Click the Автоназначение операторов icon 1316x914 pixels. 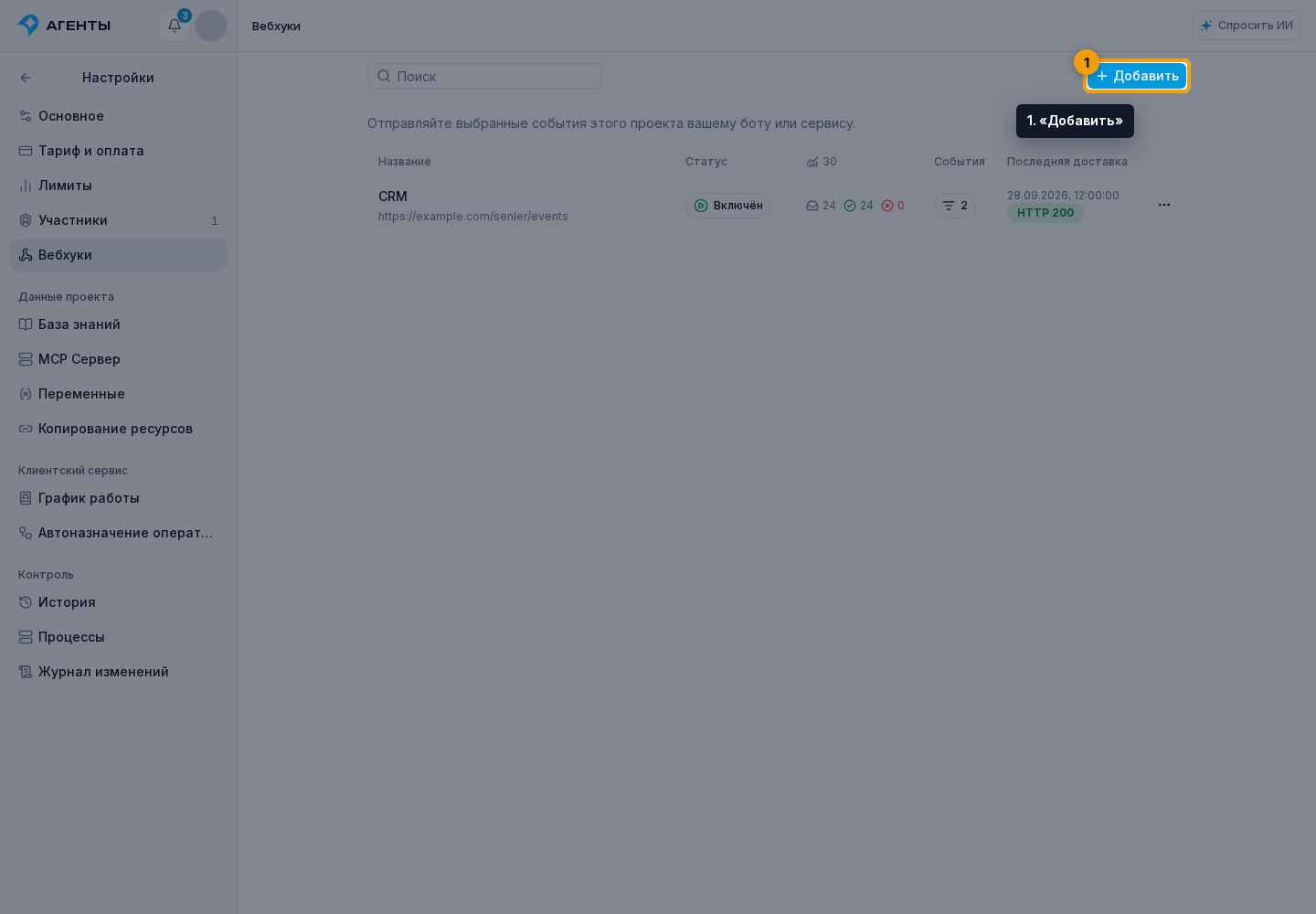click(26, 533)
